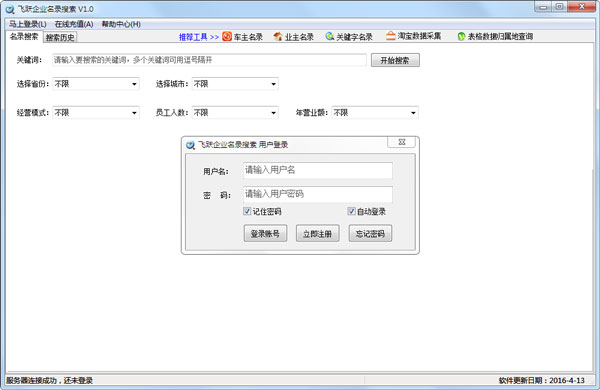The image size is (600, 390).
Task: Click the login dialog title icon
Action: point(190,145)
